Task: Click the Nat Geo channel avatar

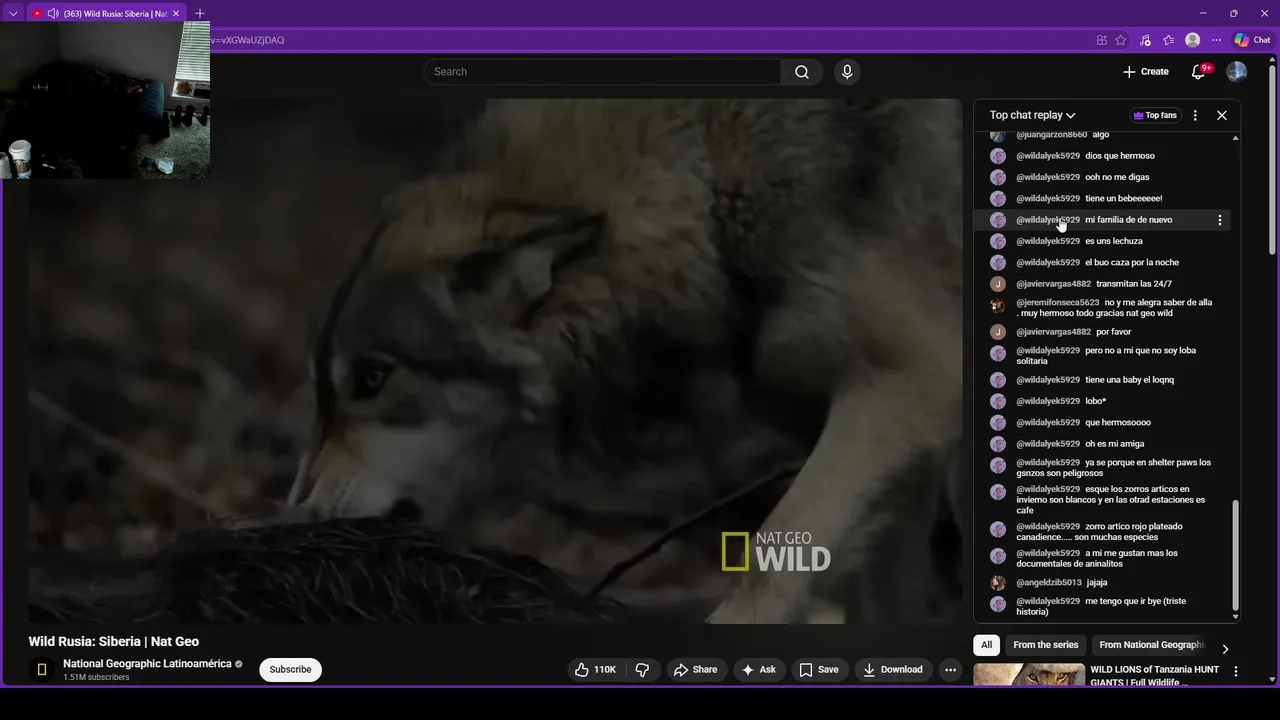Action: (x=42, y=670)
